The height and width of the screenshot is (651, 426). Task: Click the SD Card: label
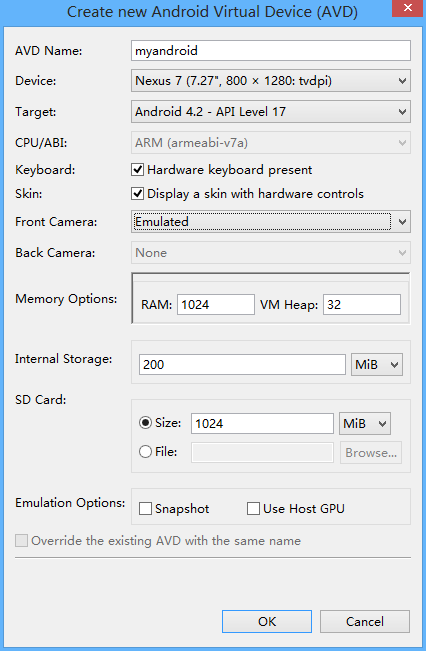(x=41, y=399)
